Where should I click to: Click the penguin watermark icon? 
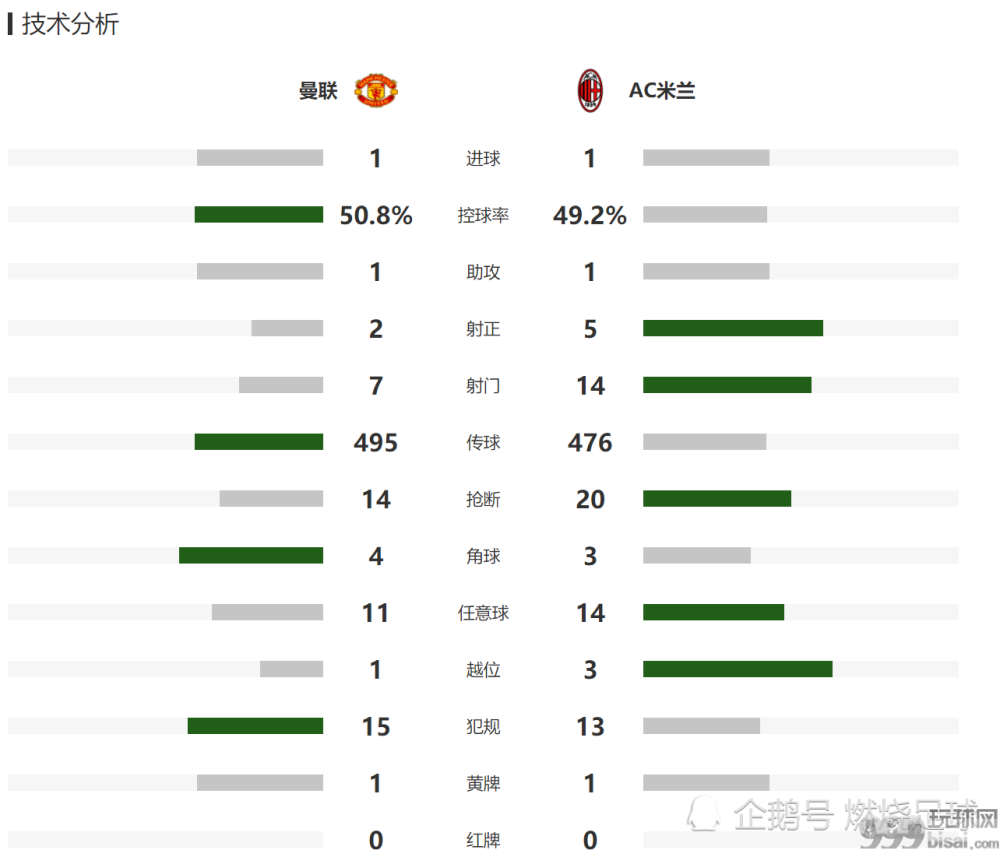[703, 814]
